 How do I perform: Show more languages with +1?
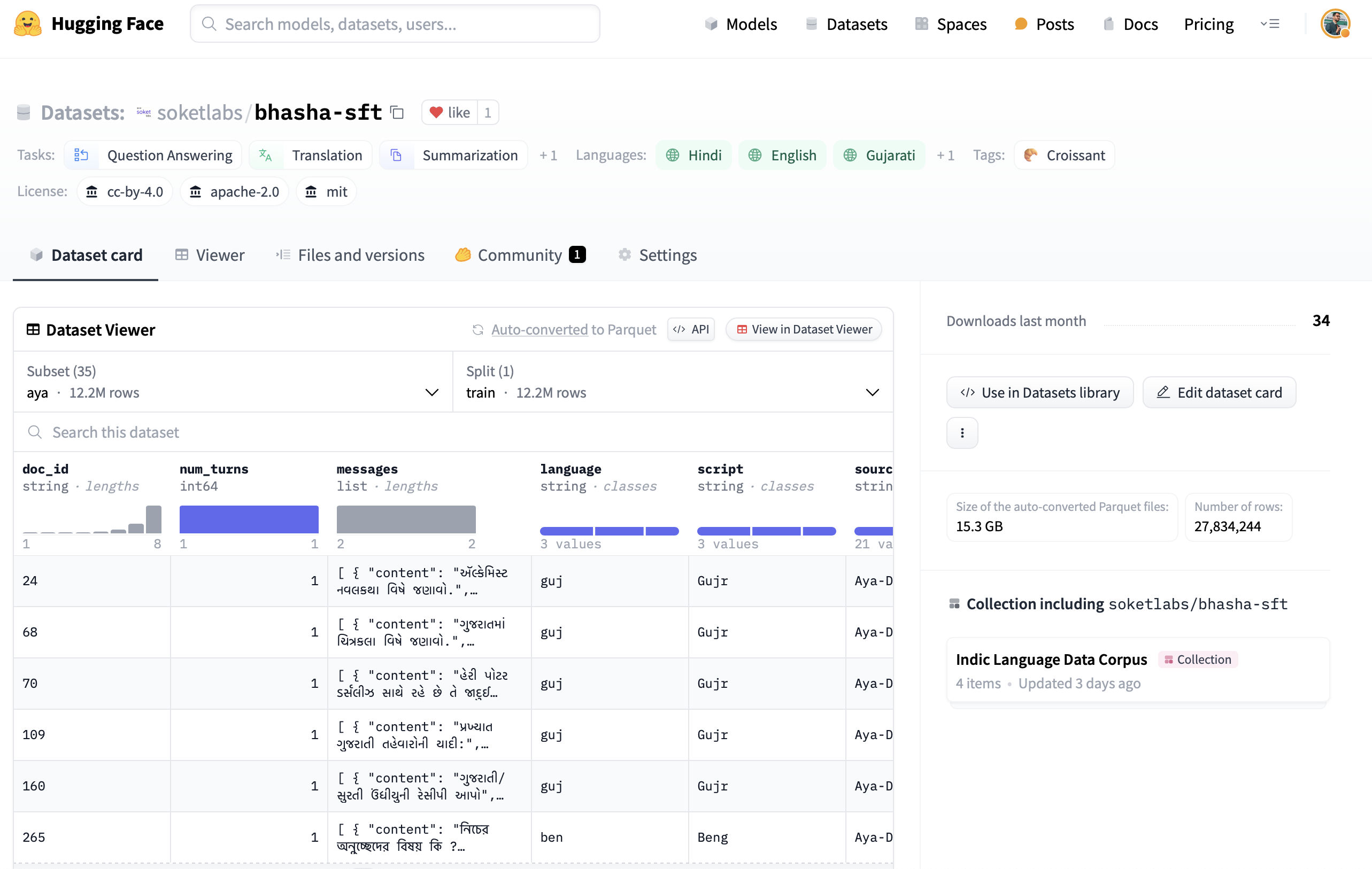945,156
